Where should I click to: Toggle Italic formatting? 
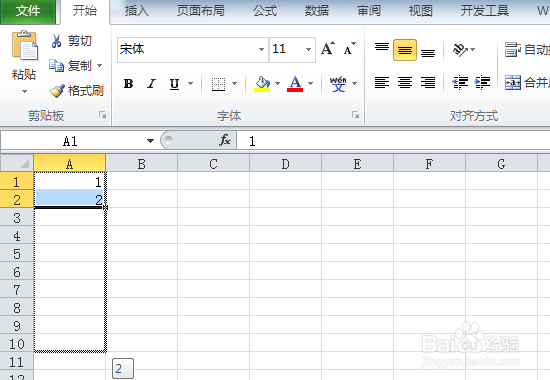click(152, 84)
